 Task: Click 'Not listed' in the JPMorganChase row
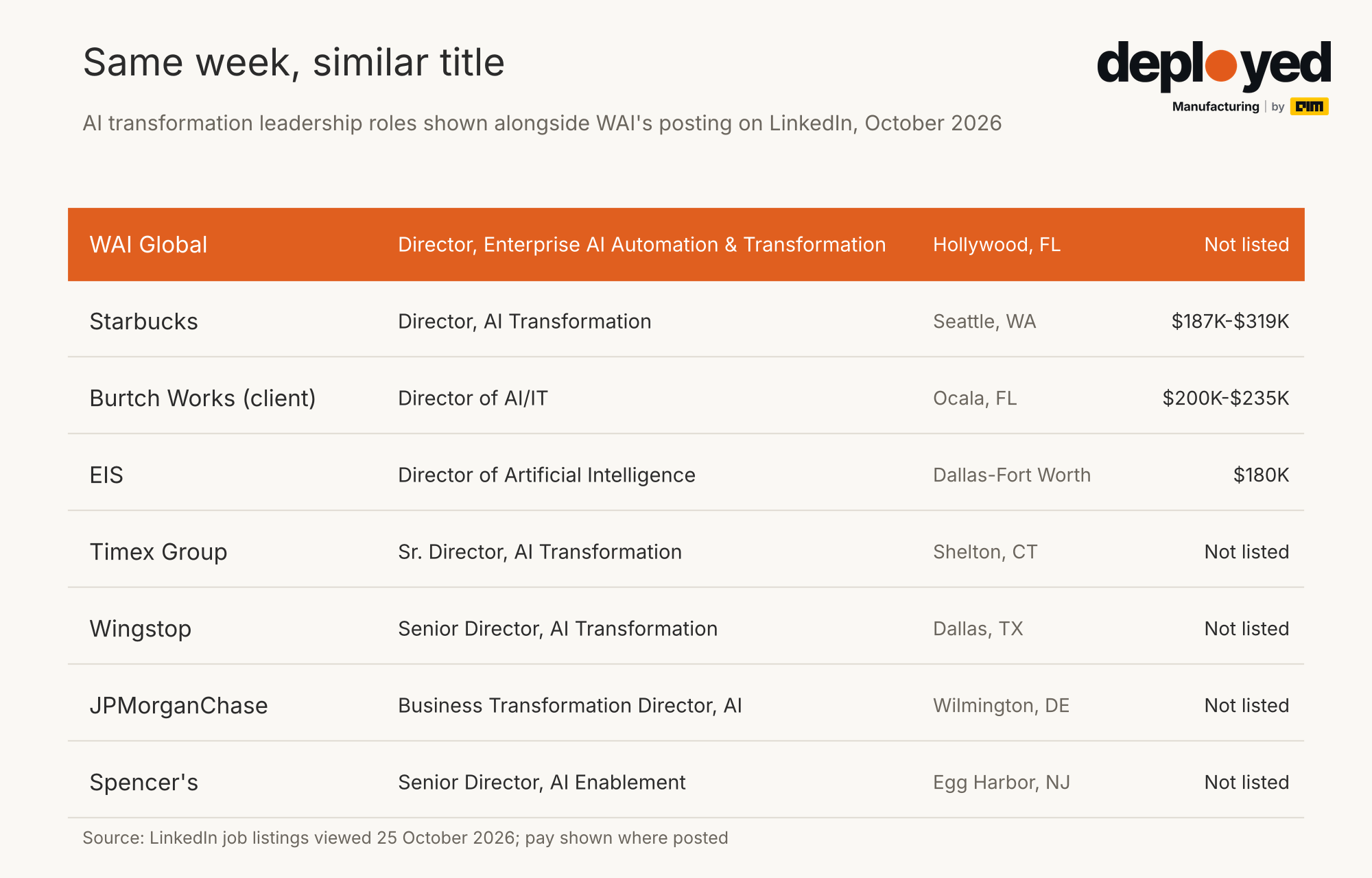[1246, 706]
